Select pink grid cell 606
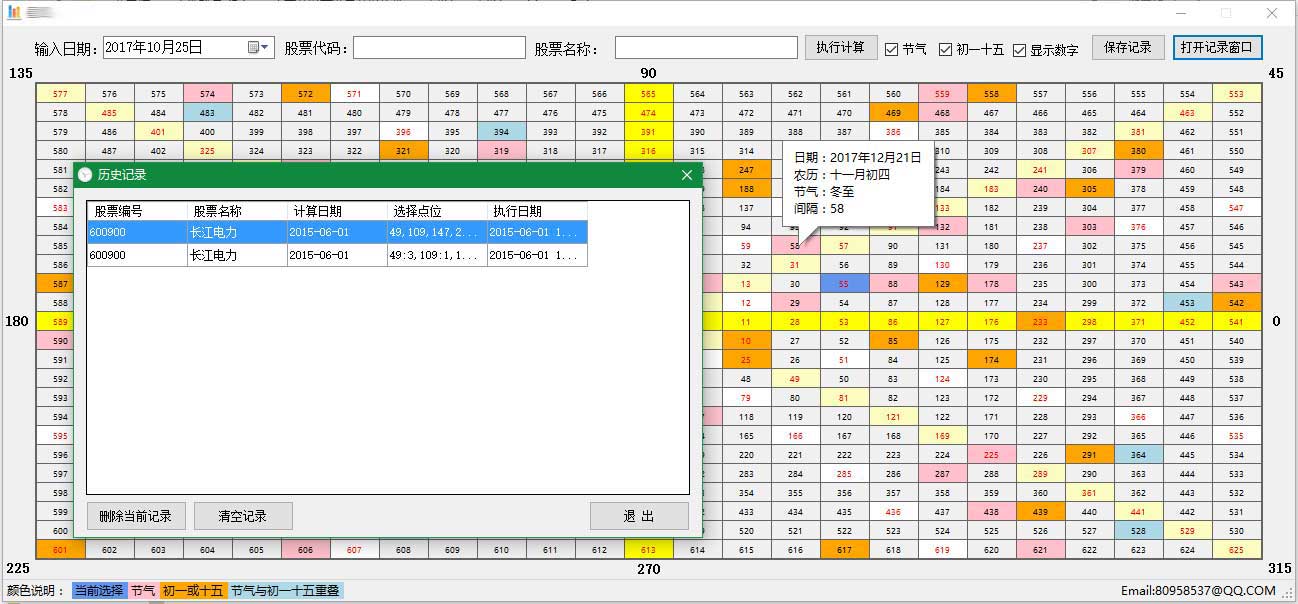This screenshot has height=604, width=1298. (305, 550)
